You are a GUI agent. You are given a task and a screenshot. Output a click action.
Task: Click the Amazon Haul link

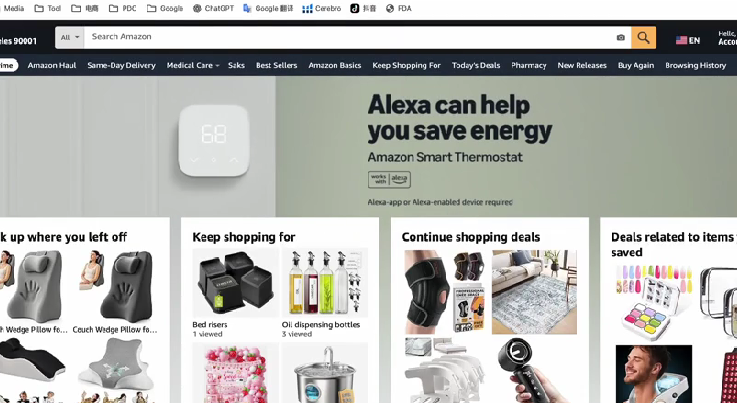pos(52,65)
